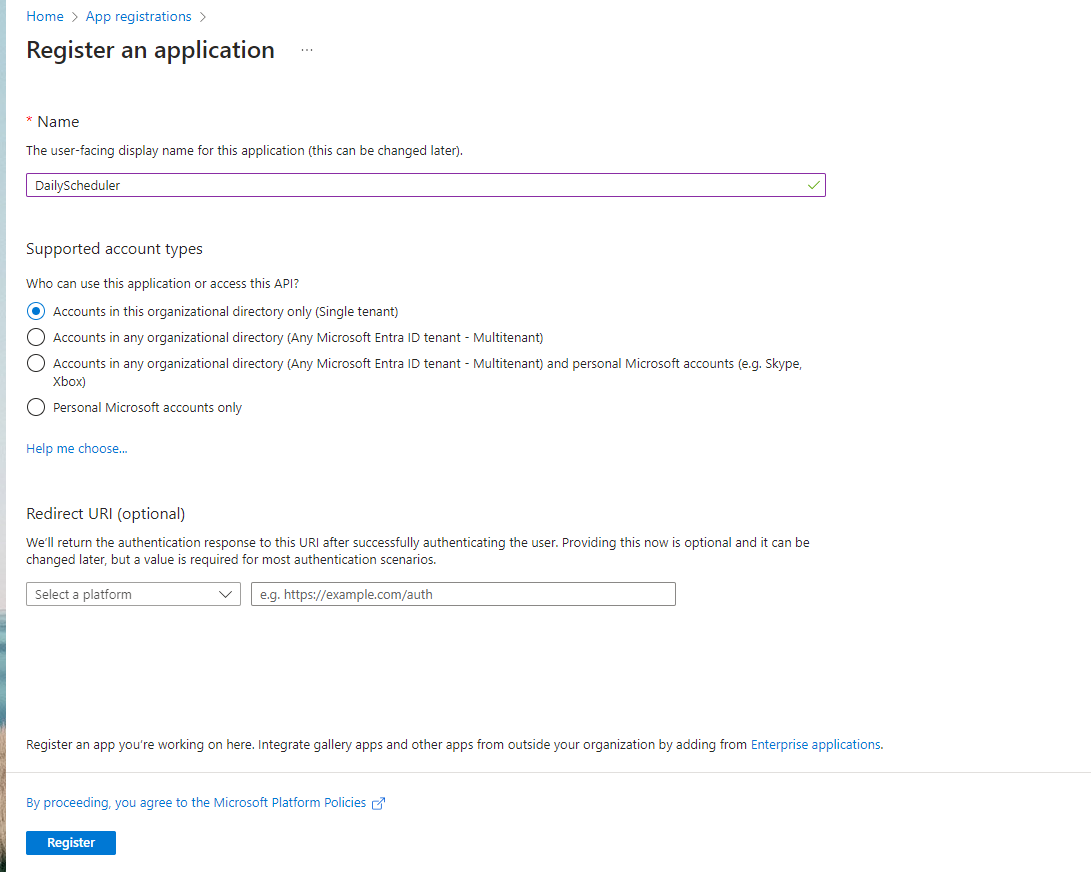This screenshot has height=872, width=1091.
Task: Click the external link icon beside Platform Policies
Action: pyautogui.click(x=379, y=803)
